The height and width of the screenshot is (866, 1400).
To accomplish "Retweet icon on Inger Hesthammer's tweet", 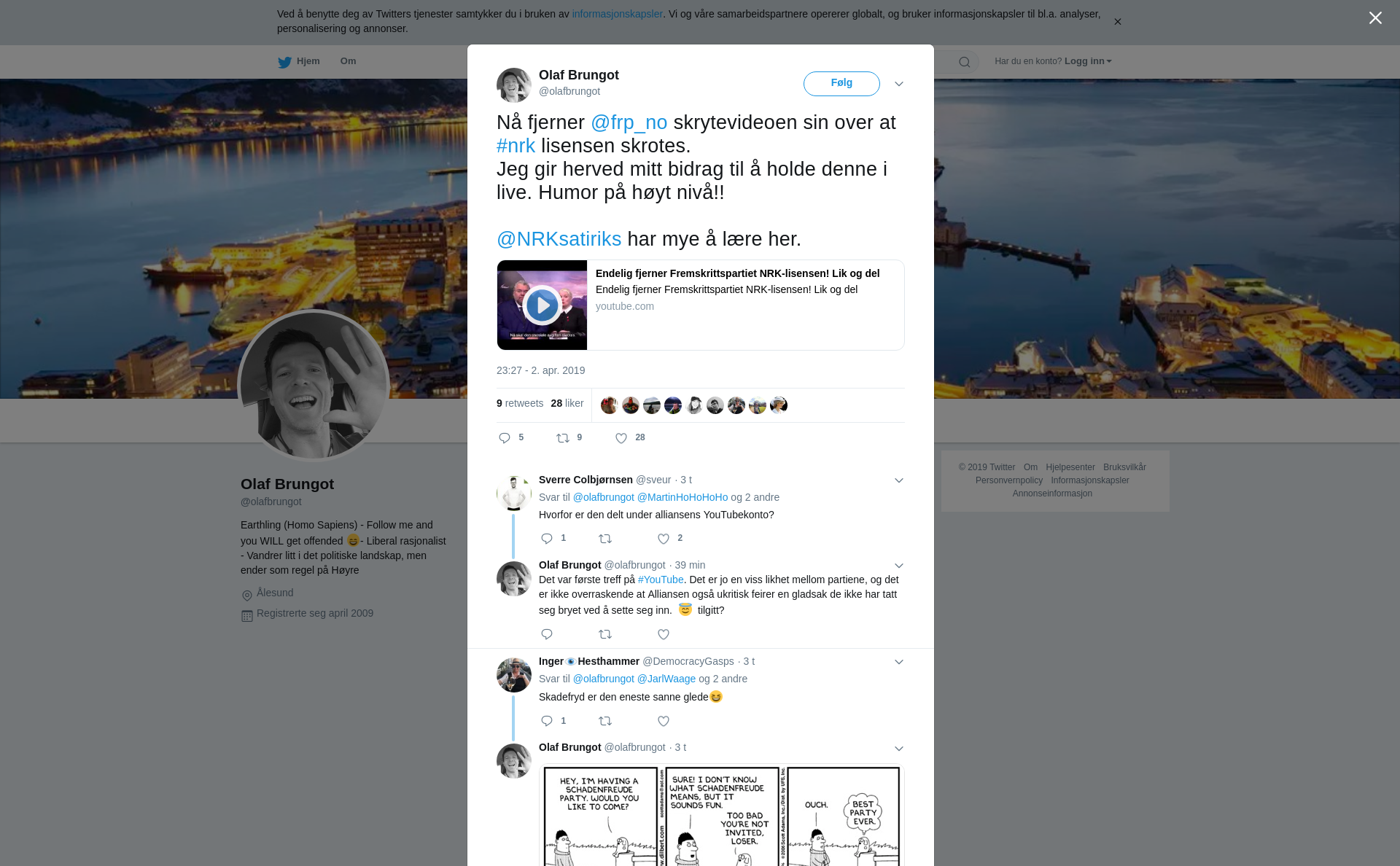I will point(605,721).
